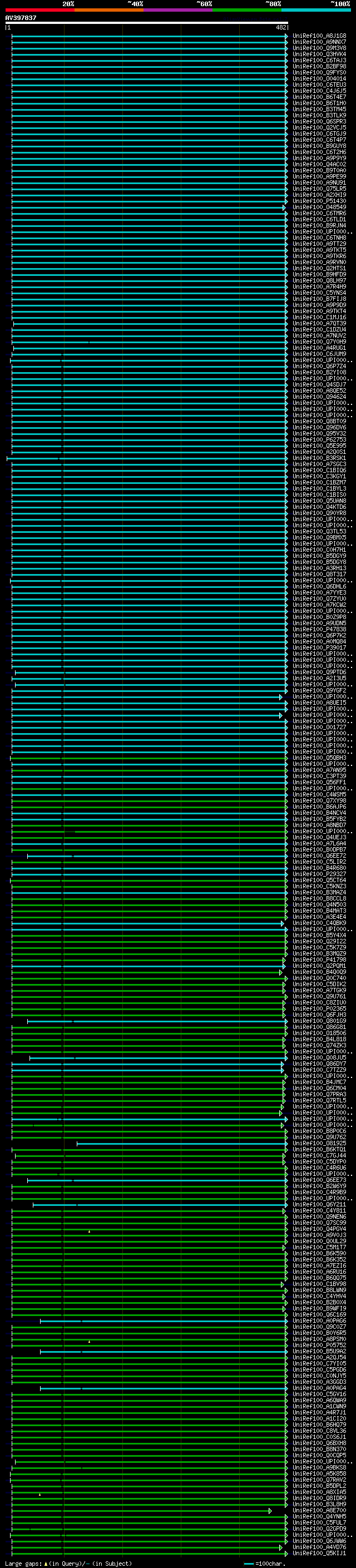Image resolution: width=356 pixels, height=1568 pixels.
Task: Click the alignment bar for UniRef100_A8E700
Action: [142, 1511]
